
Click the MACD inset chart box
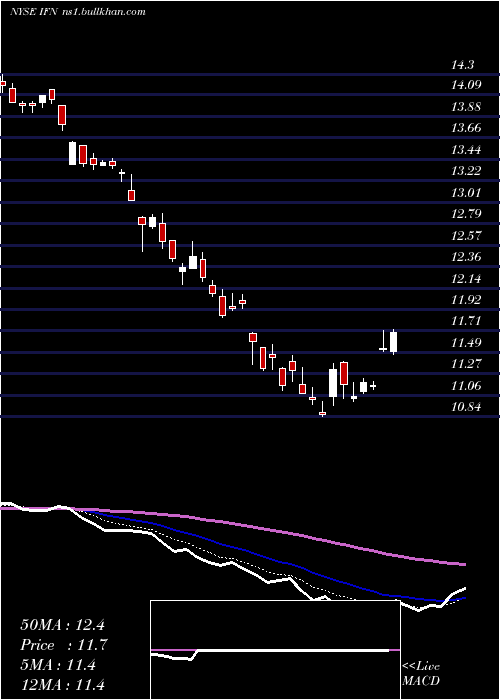tap(275, 650)
